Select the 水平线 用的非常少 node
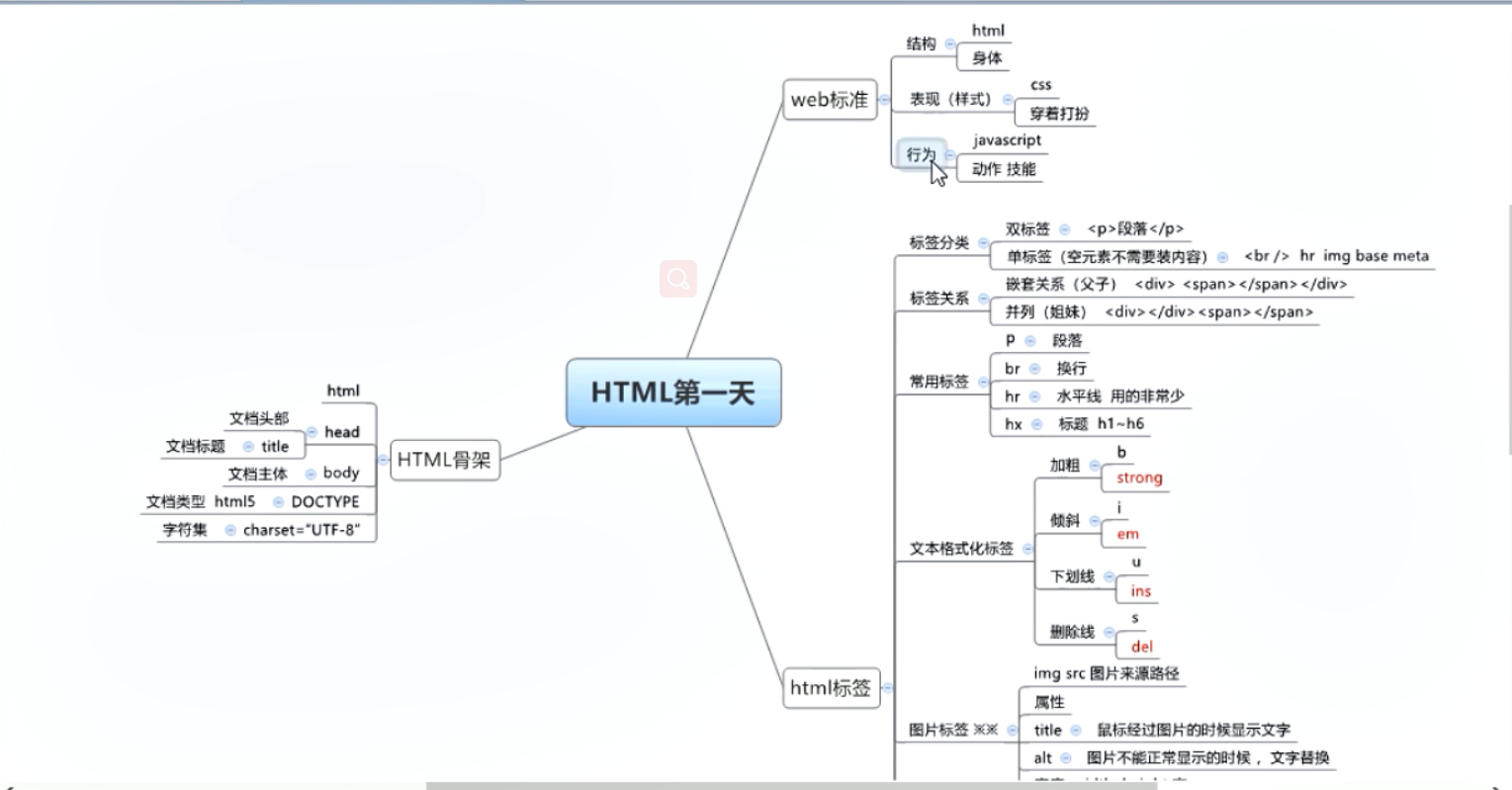This screenshot has height=790, width=1512. (x=1119, y=395)
